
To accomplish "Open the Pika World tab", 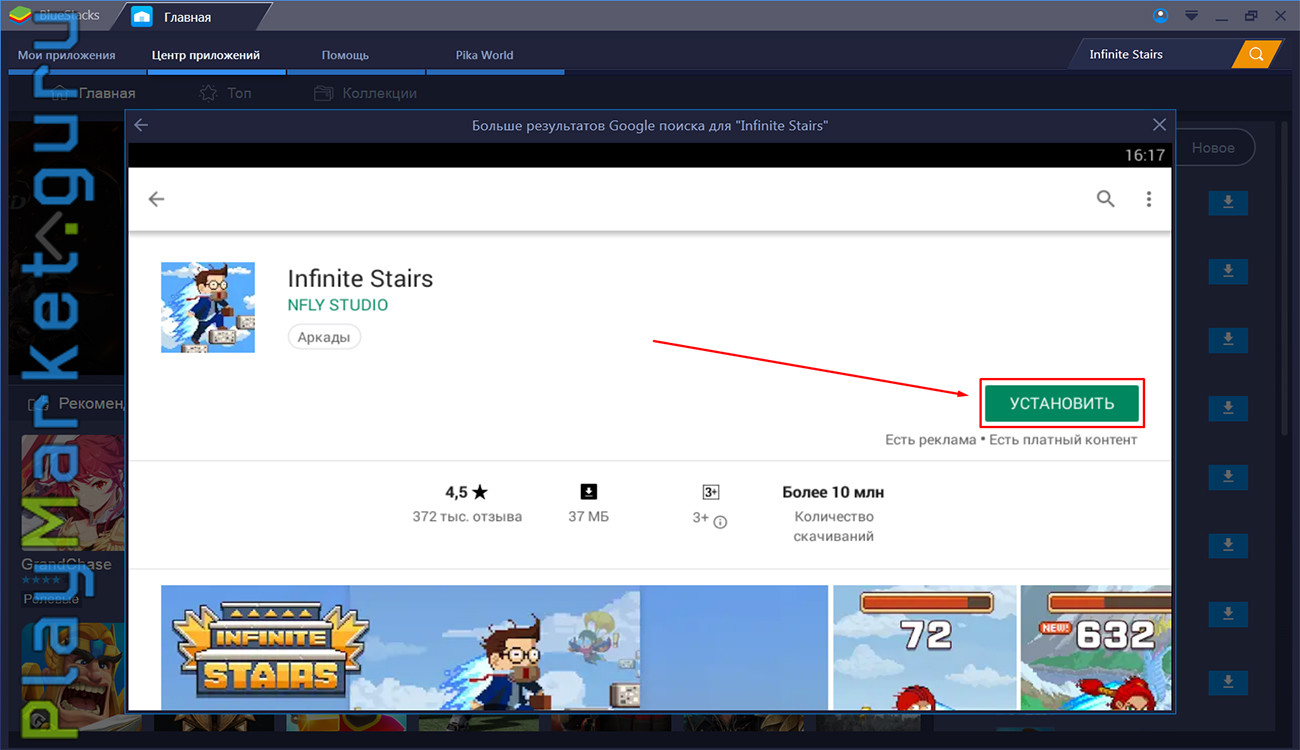I will [x=484, y=55].
